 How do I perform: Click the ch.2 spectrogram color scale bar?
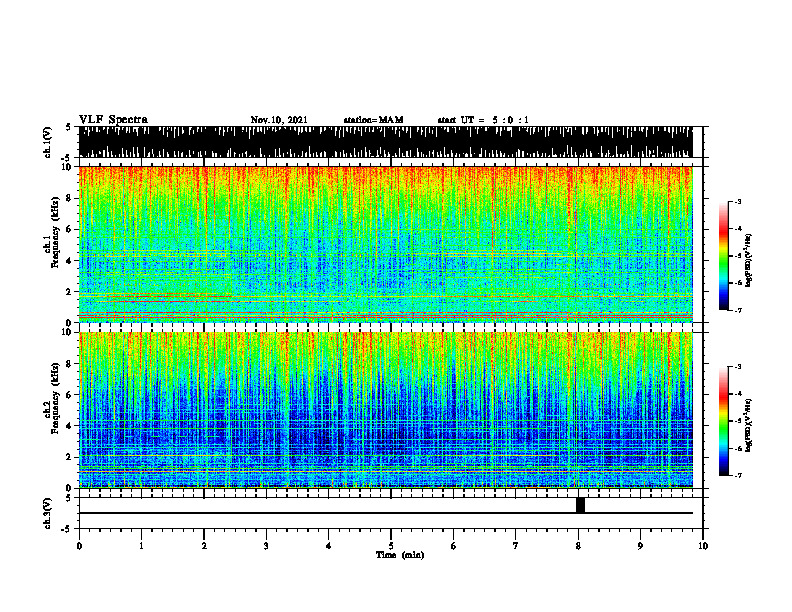[723, 421]
